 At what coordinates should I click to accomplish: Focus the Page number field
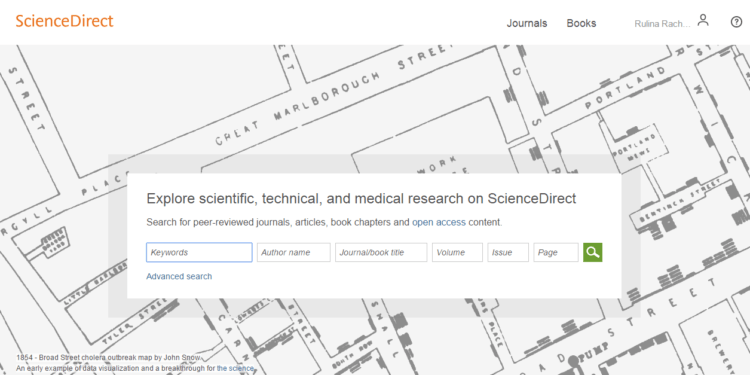(556, 253)
